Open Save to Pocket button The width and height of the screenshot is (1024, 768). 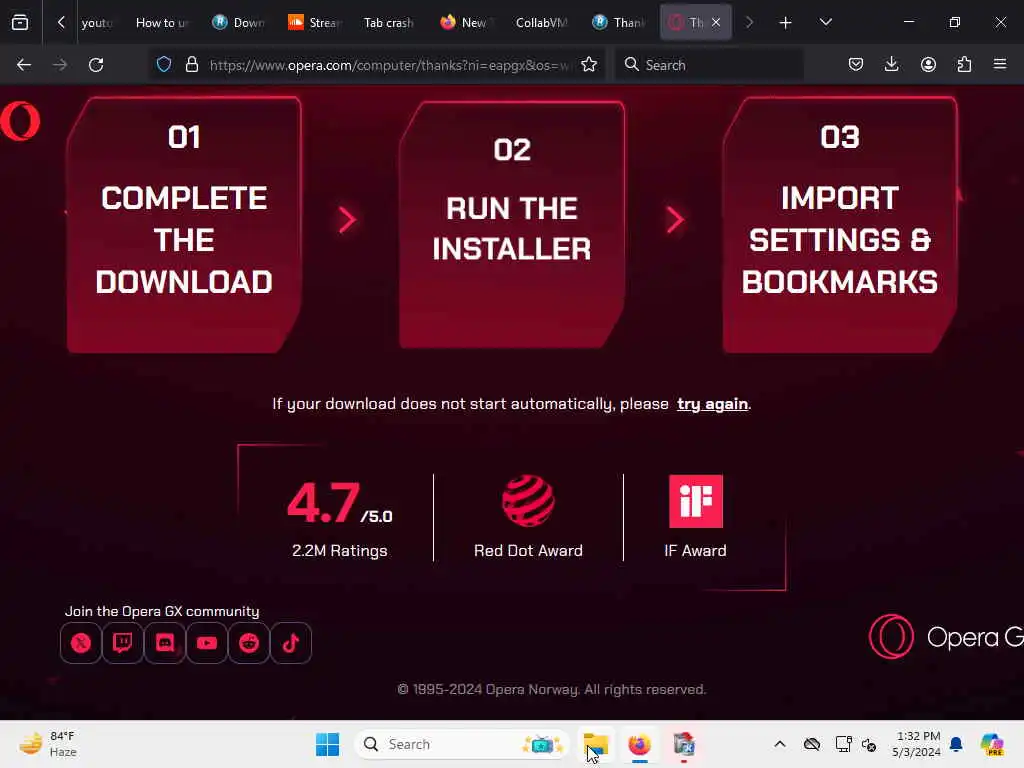coord(856,64)
